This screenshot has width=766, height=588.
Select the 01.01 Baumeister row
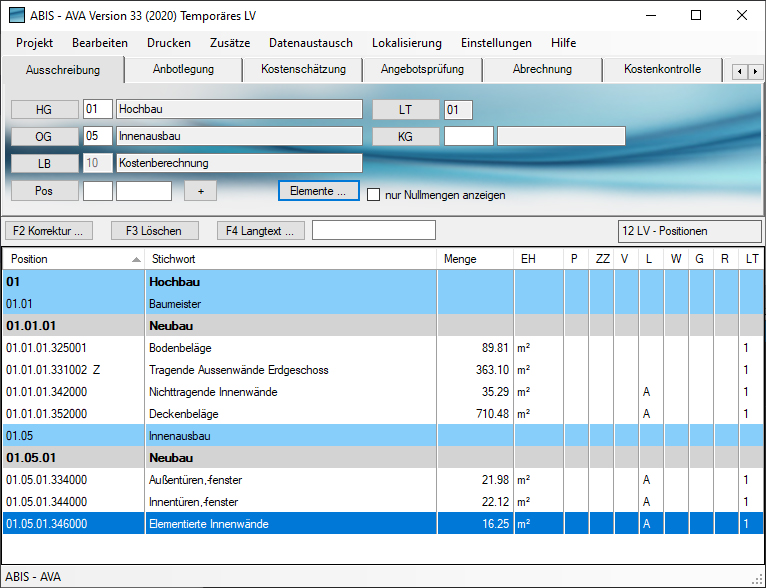point(383,304)
